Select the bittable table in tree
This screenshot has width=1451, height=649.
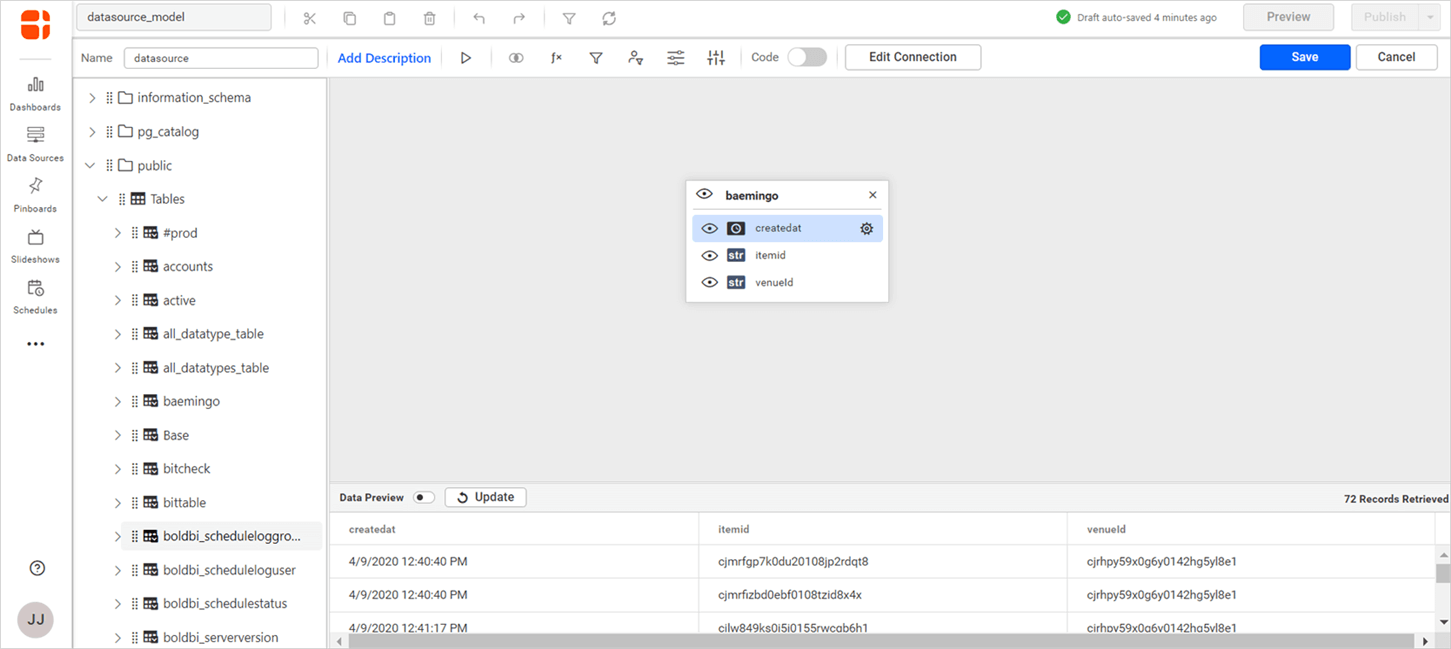184,503
